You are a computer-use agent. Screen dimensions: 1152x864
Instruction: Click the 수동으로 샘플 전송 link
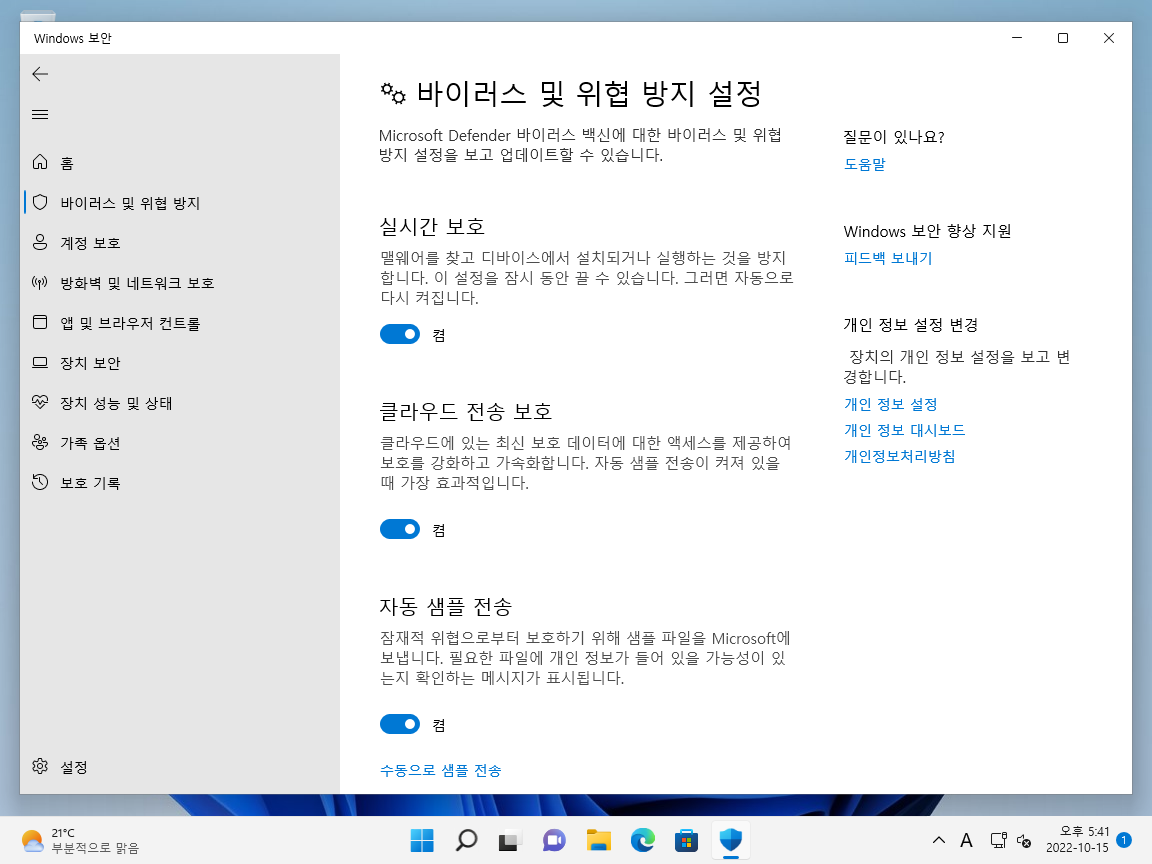pos(440,770)
